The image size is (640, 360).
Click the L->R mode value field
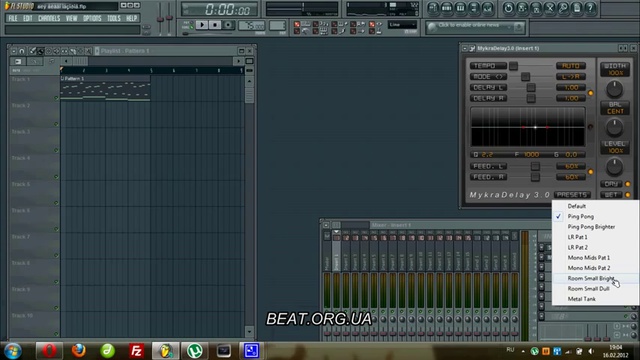571,76
